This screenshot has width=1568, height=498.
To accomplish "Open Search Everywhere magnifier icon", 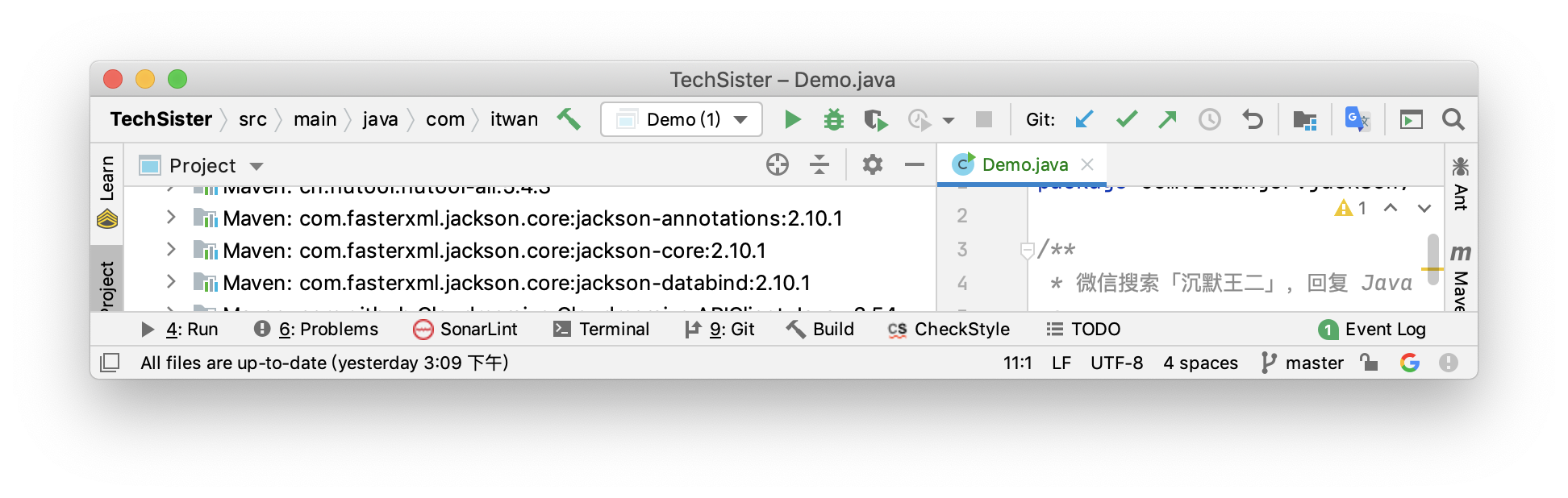I will pyautogui.click(x=1453, y=120).
